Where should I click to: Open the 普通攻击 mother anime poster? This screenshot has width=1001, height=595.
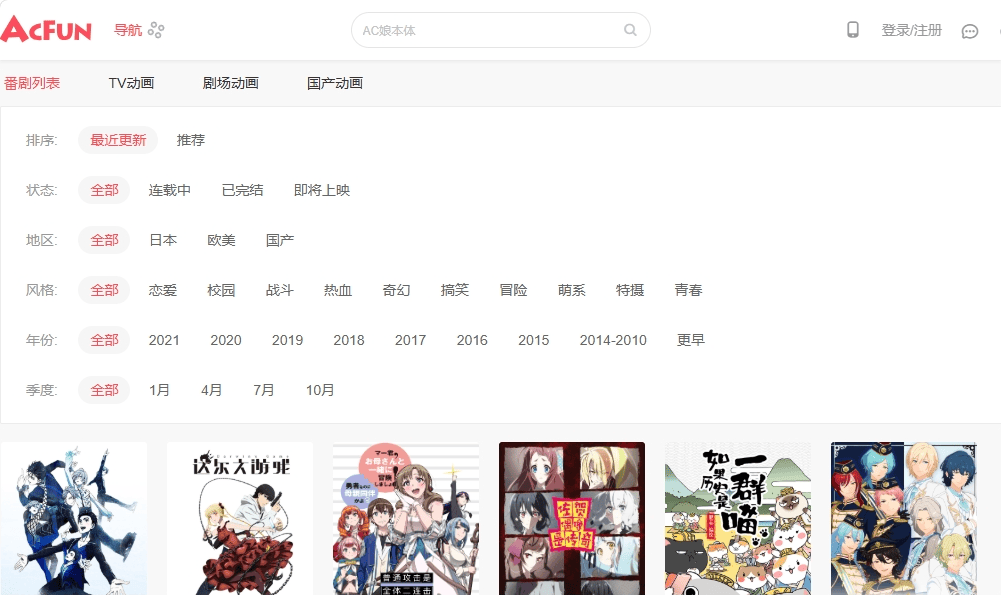[x=406, y=518]
